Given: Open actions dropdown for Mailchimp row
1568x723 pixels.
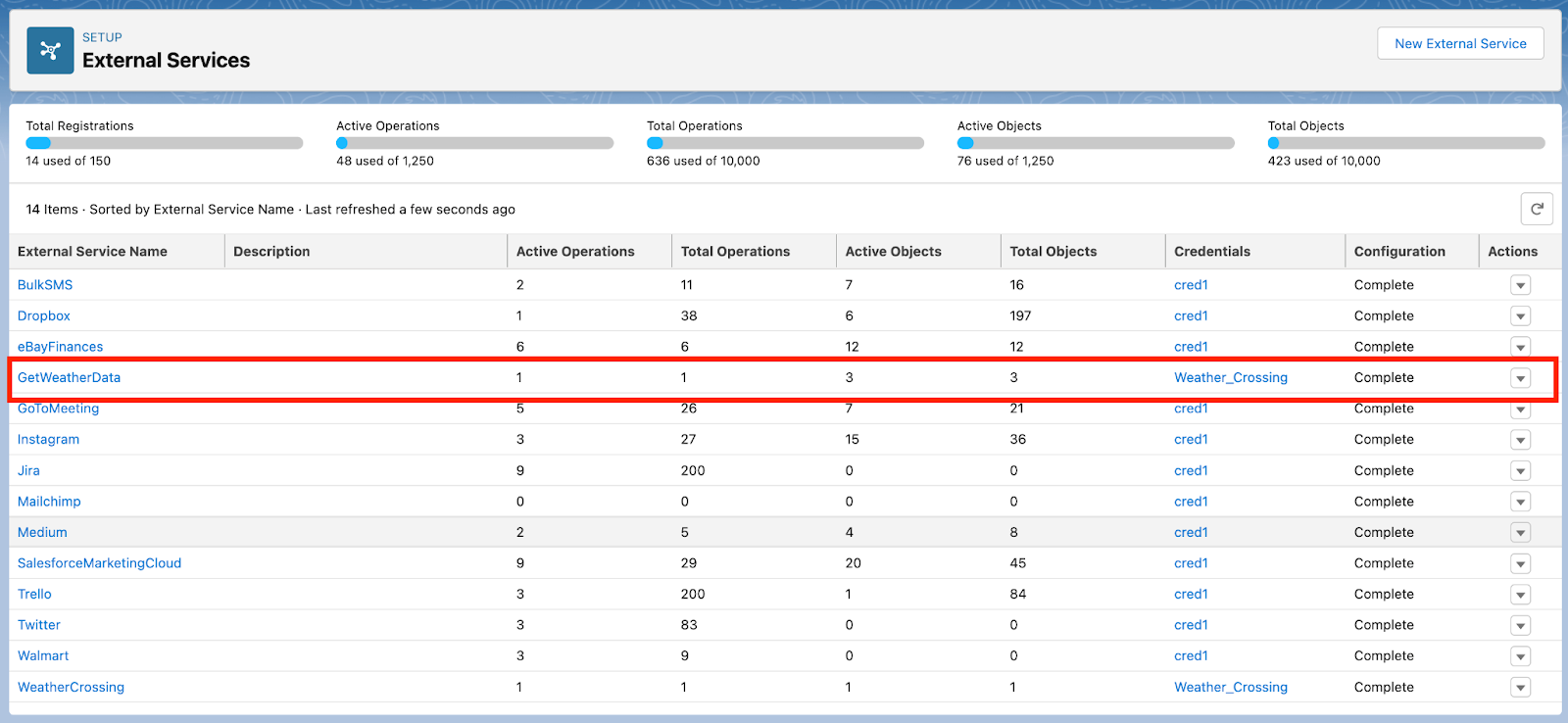Looking at the screenshot, I should point(1520,502).
